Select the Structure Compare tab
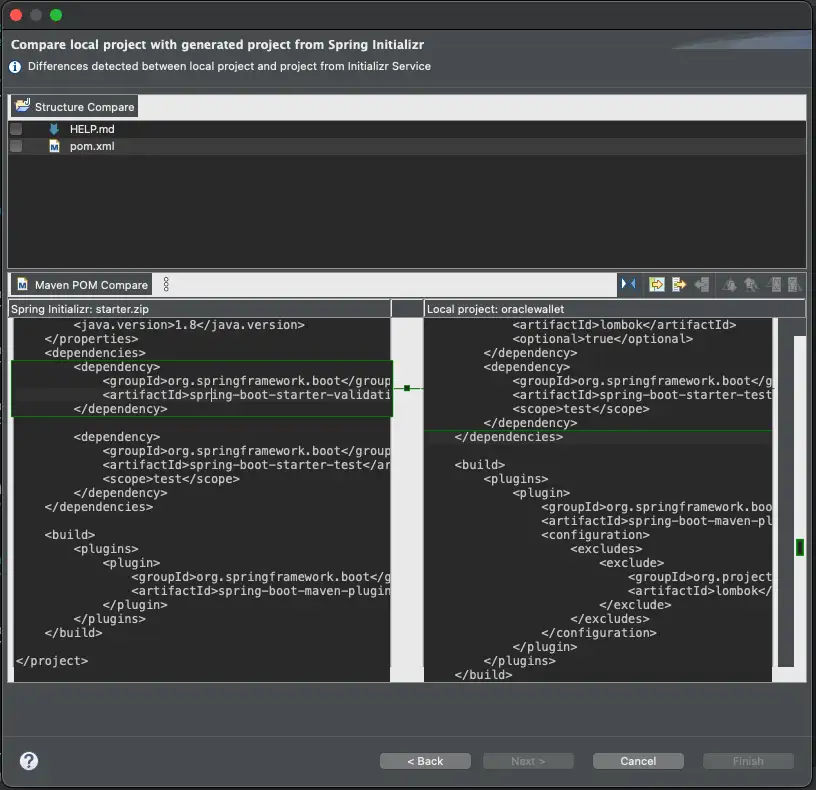 (x=74, y=106)
